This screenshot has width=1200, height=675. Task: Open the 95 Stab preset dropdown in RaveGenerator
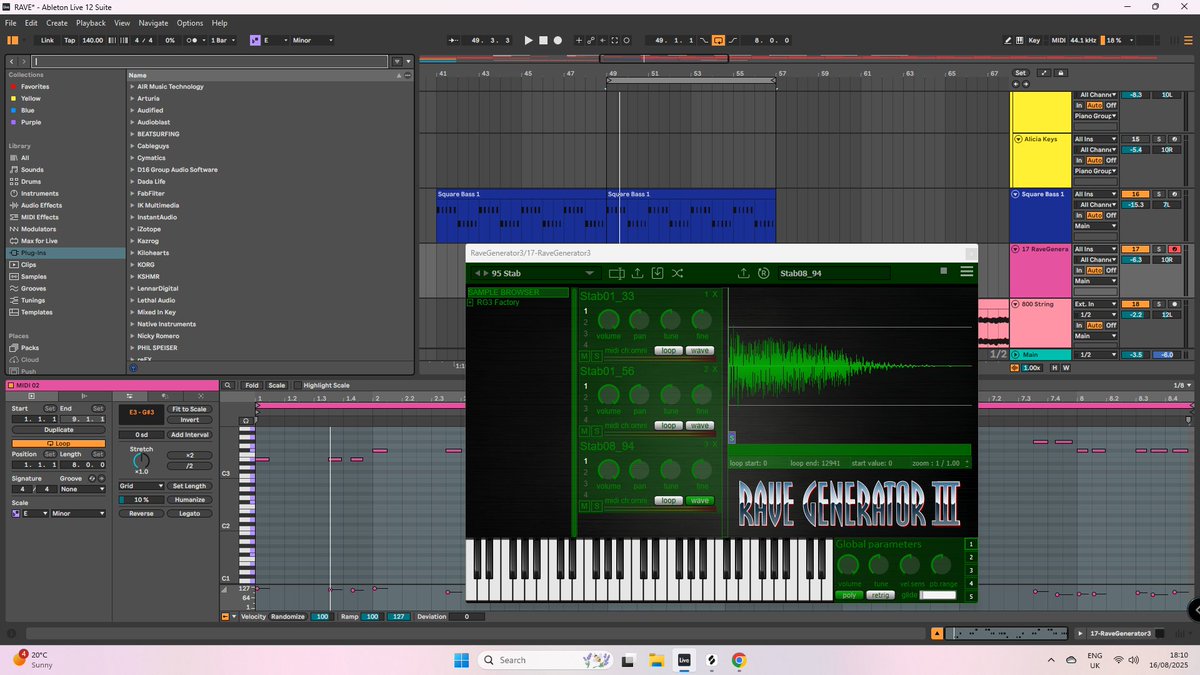[589, 273]
